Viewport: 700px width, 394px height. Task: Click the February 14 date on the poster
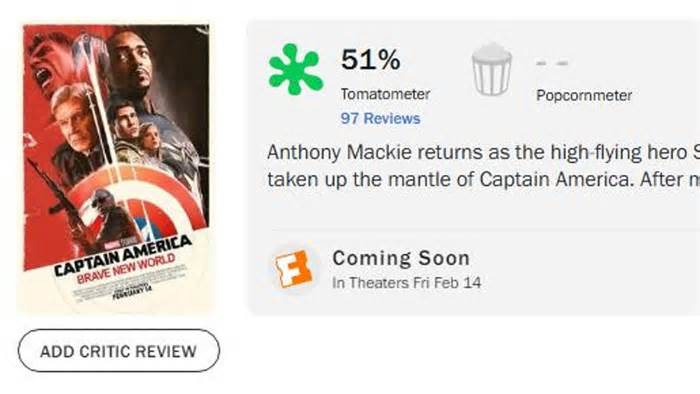pyautogui.click(x=132, y=292)
